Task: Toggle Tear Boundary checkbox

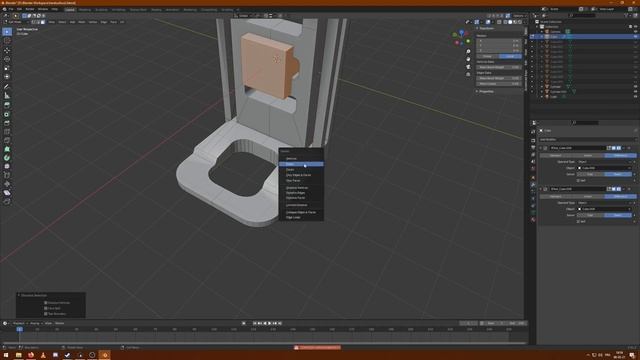Action: (x=46, y=314)
